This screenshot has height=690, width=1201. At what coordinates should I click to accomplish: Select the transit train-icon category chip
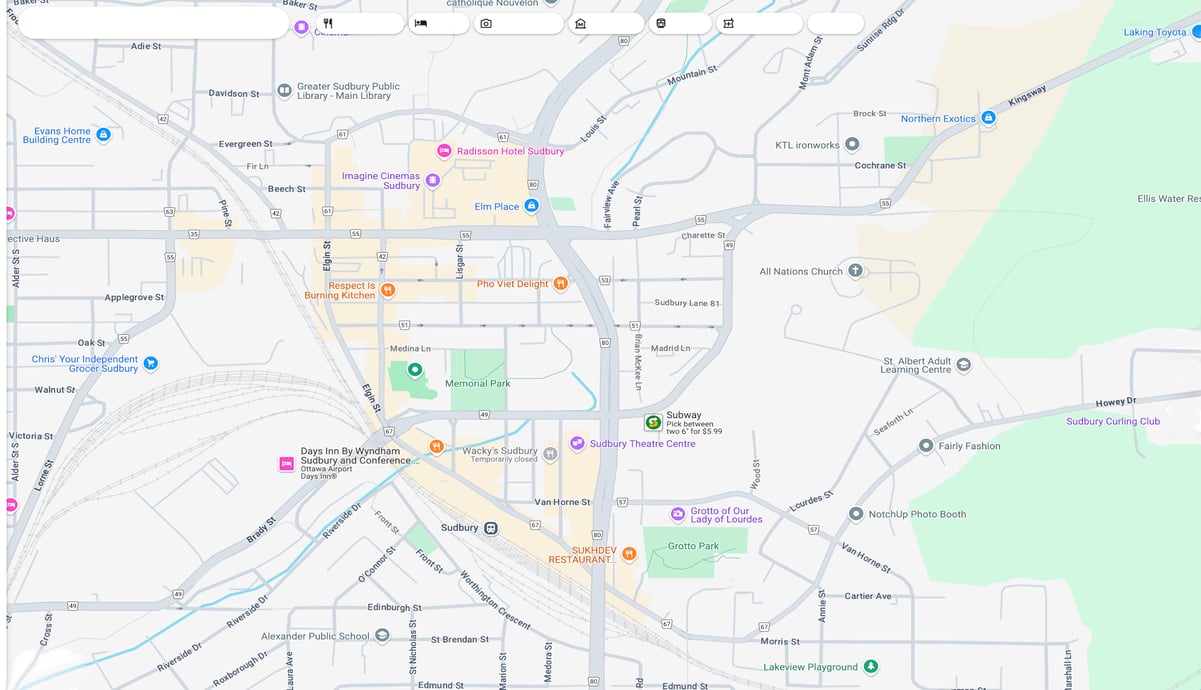[680, 23]
